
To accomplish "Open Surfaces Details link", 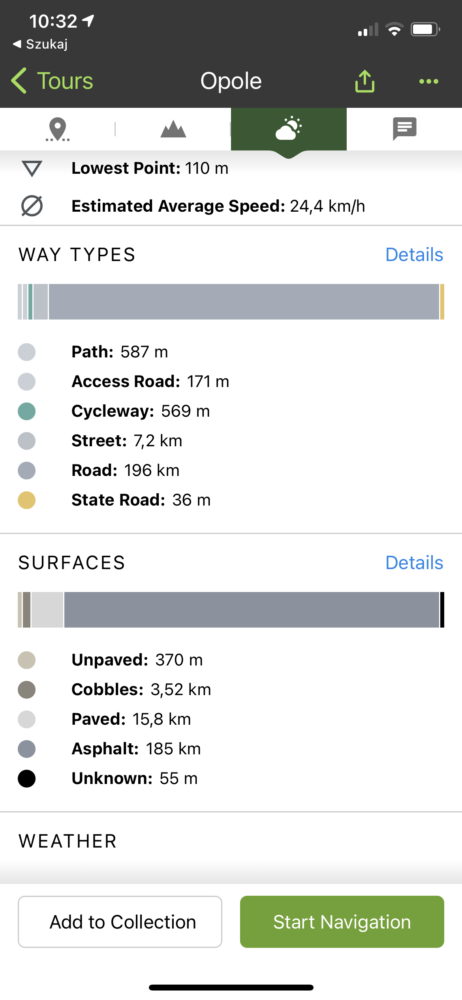I will [414, 562].
